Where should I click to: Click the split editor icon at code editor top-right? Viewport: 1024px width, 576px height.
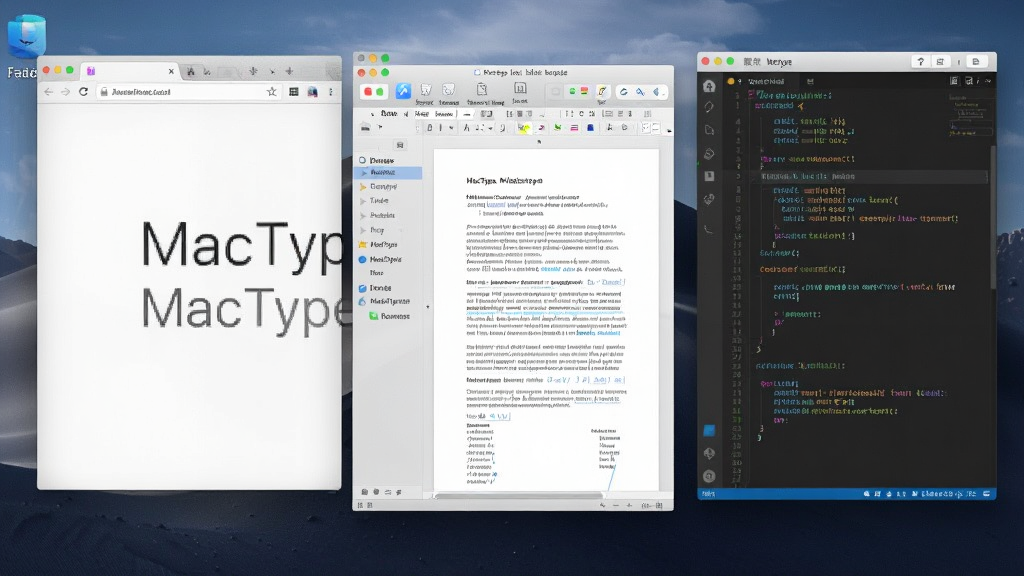pos(968,81)
